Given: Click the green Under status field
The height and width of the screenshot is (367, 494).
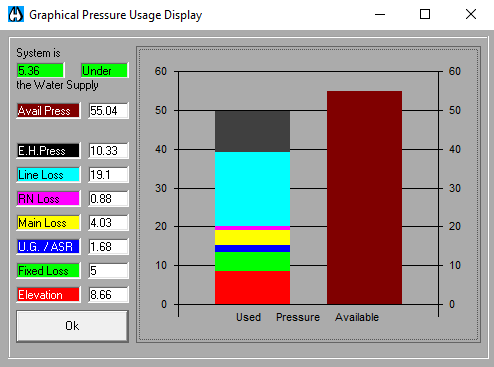Looking at the screenshot, I should click(x=104, y=71).
